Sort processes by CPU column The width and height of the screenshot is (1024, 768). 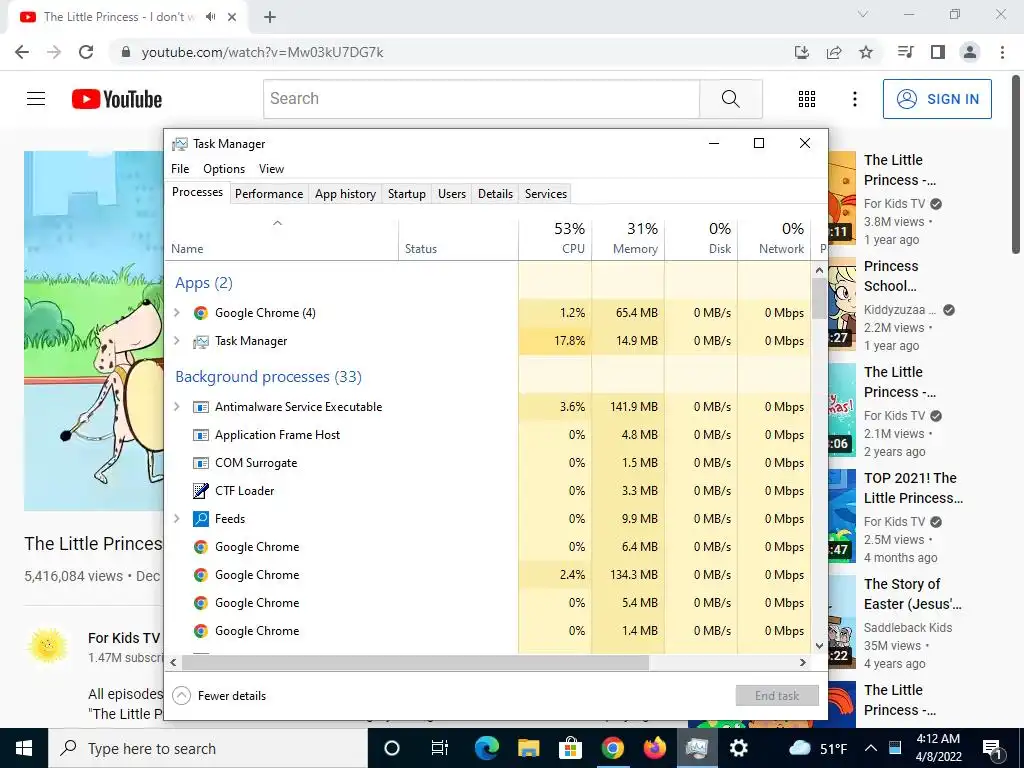(x=556, y=239)
